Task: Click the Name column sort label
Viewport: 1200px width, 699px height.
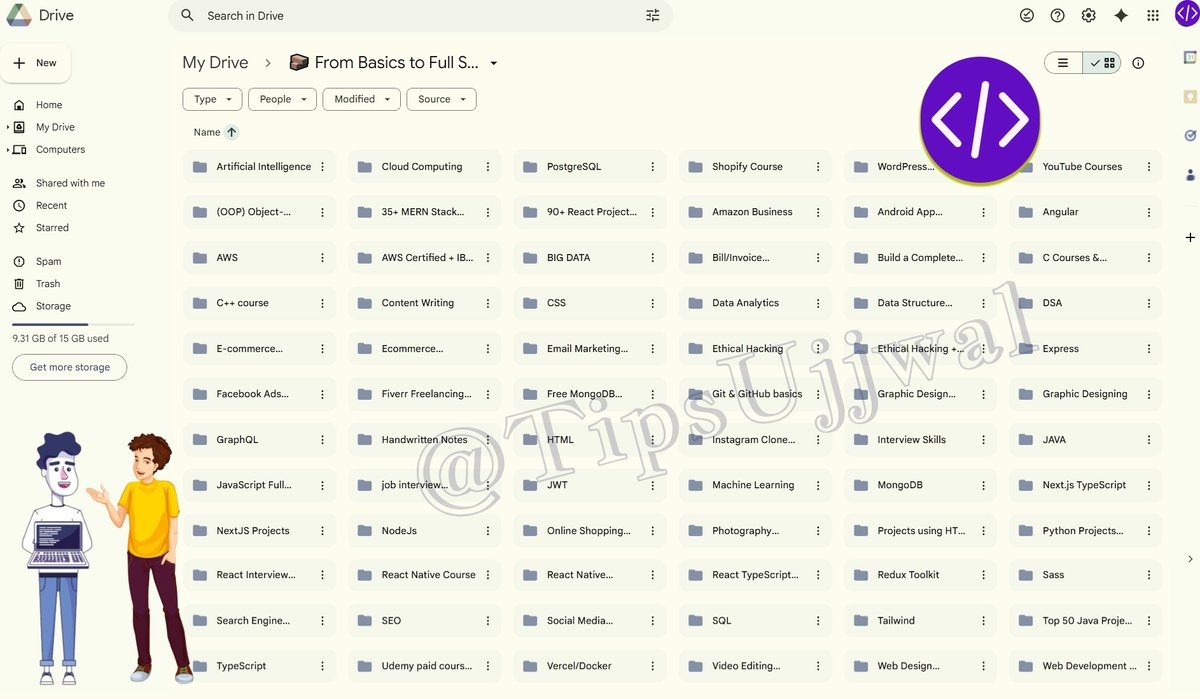Action: point(207,132)
